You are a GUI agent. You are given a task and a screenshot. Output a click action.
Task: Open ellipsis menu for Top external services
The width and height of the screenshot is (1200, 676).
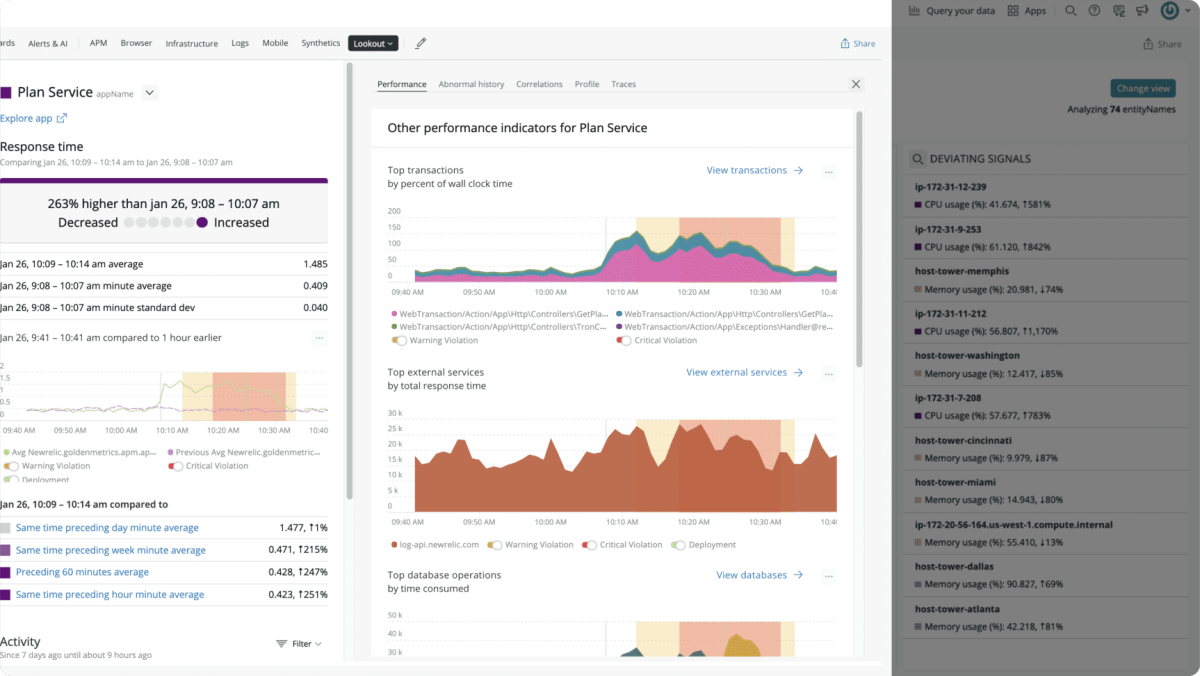click(x=828, y=374)
